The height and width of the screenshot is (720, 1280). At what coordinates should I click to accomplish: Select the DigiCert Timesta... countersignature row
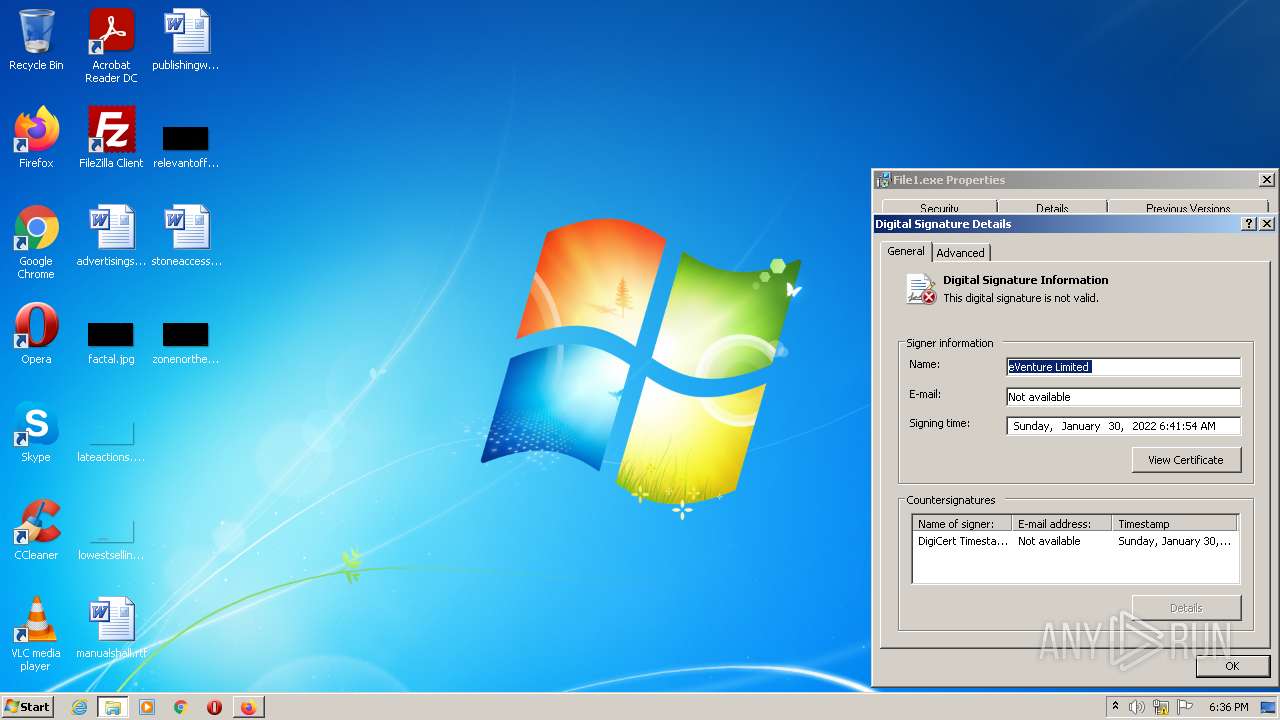coord(1075,541)
